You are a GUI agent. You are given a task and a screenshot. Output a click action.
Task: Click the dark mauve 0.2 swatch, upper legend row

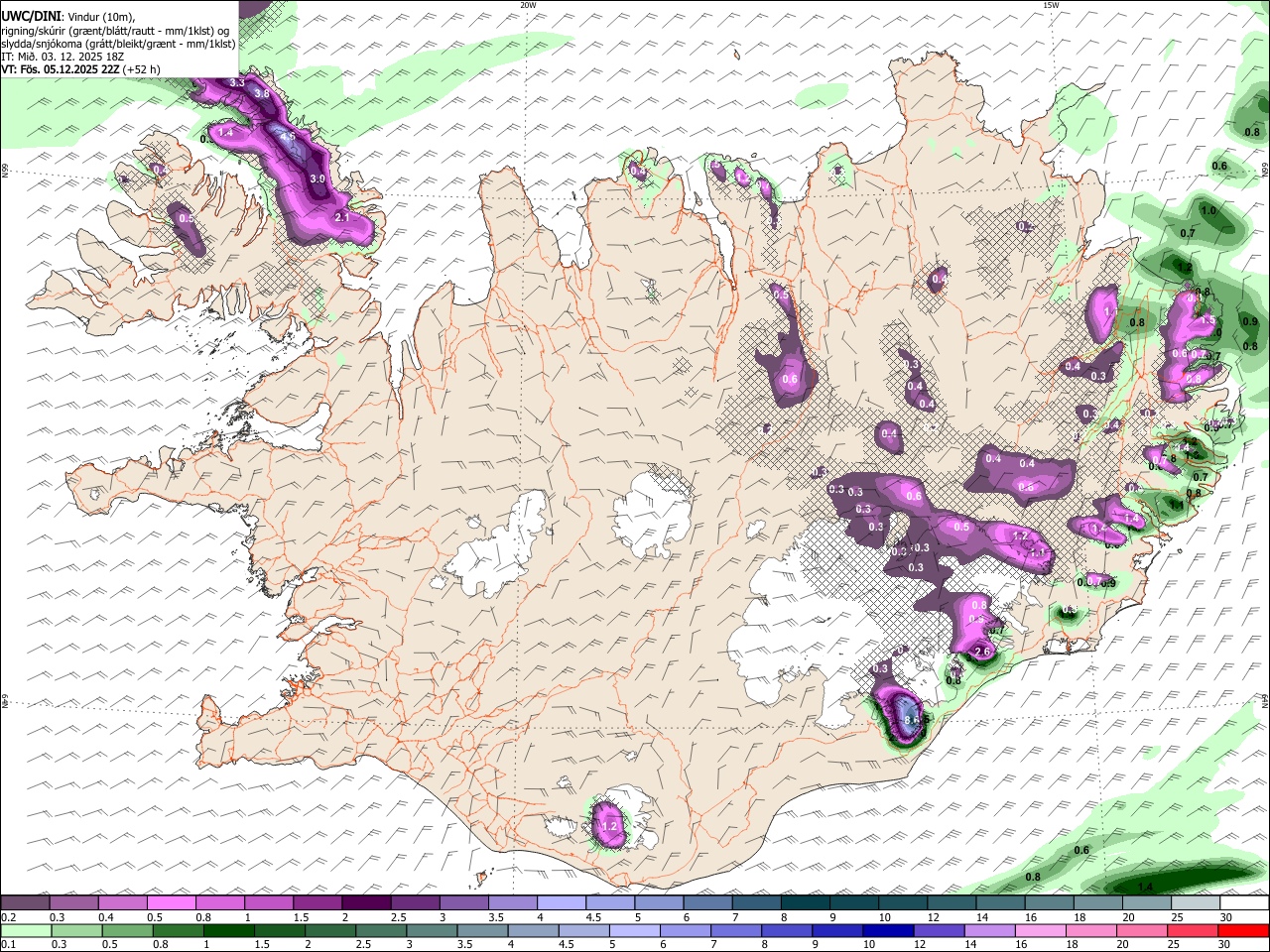pos(24,902)
